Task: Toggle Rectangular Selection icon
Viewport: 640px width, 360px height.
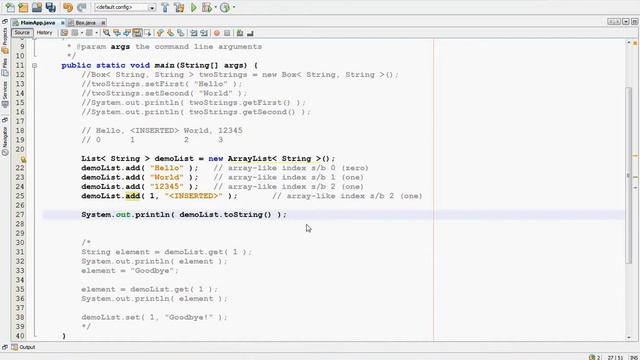Action: (148, 33)
